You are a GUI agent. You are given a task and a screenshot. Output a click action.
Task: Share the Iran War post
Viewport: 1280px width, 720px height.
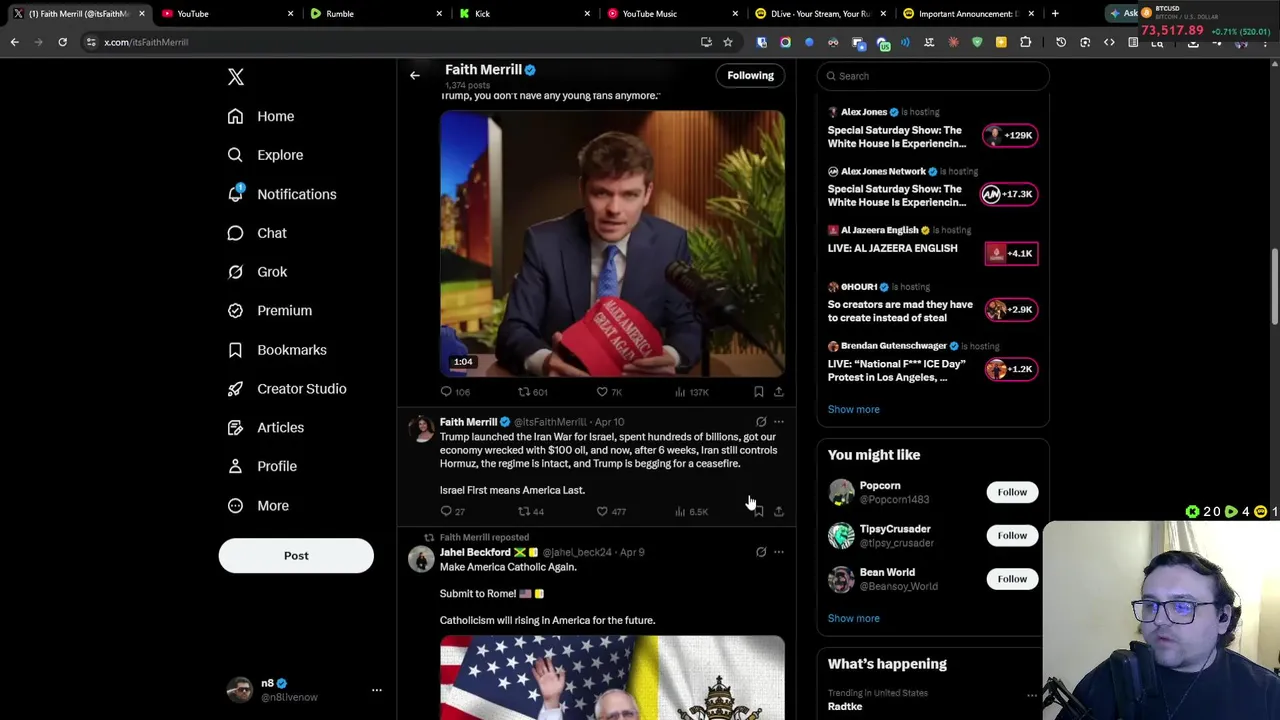tap(779, 512)
